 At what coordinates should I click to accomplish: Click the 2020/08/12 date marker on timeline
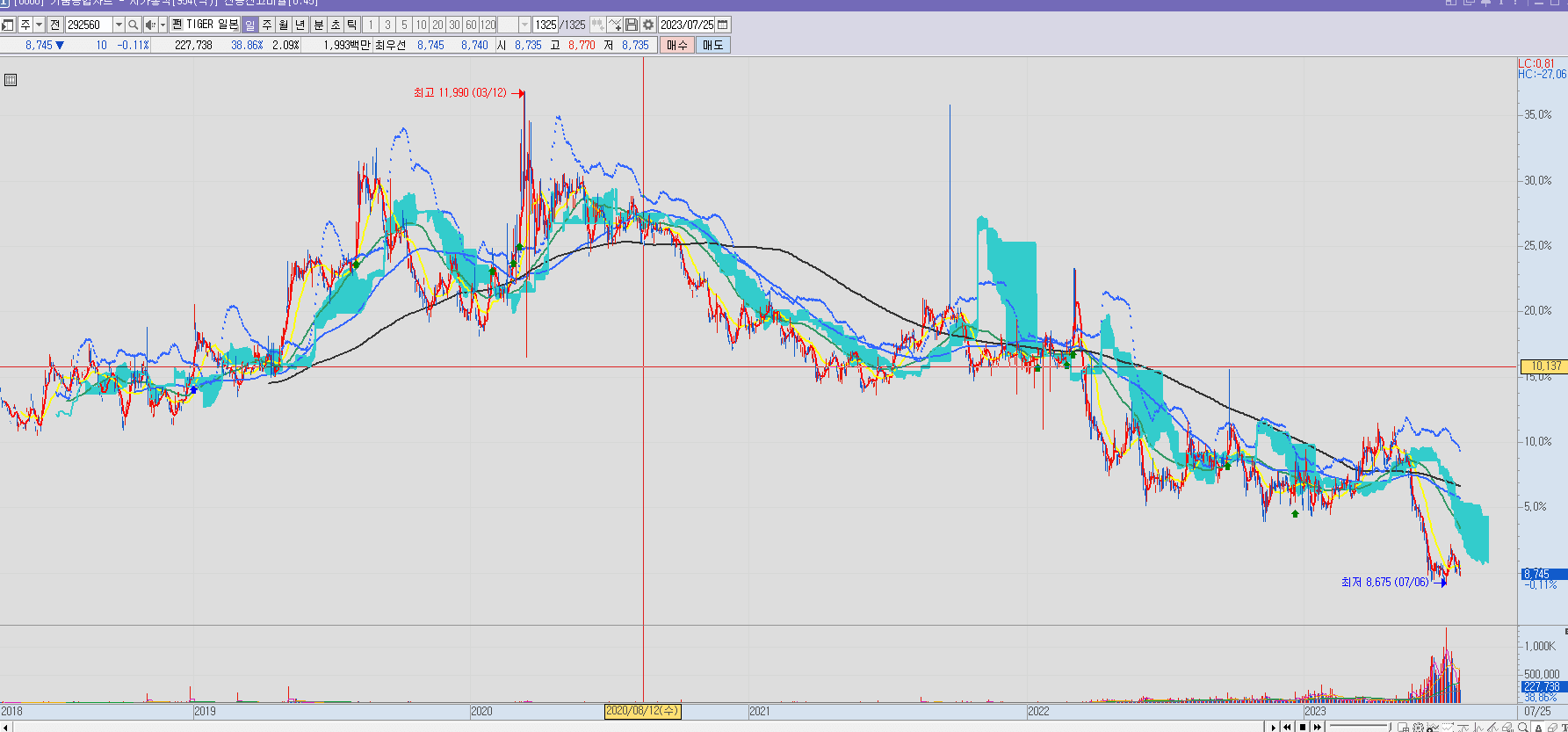click(x=642, y=711)
